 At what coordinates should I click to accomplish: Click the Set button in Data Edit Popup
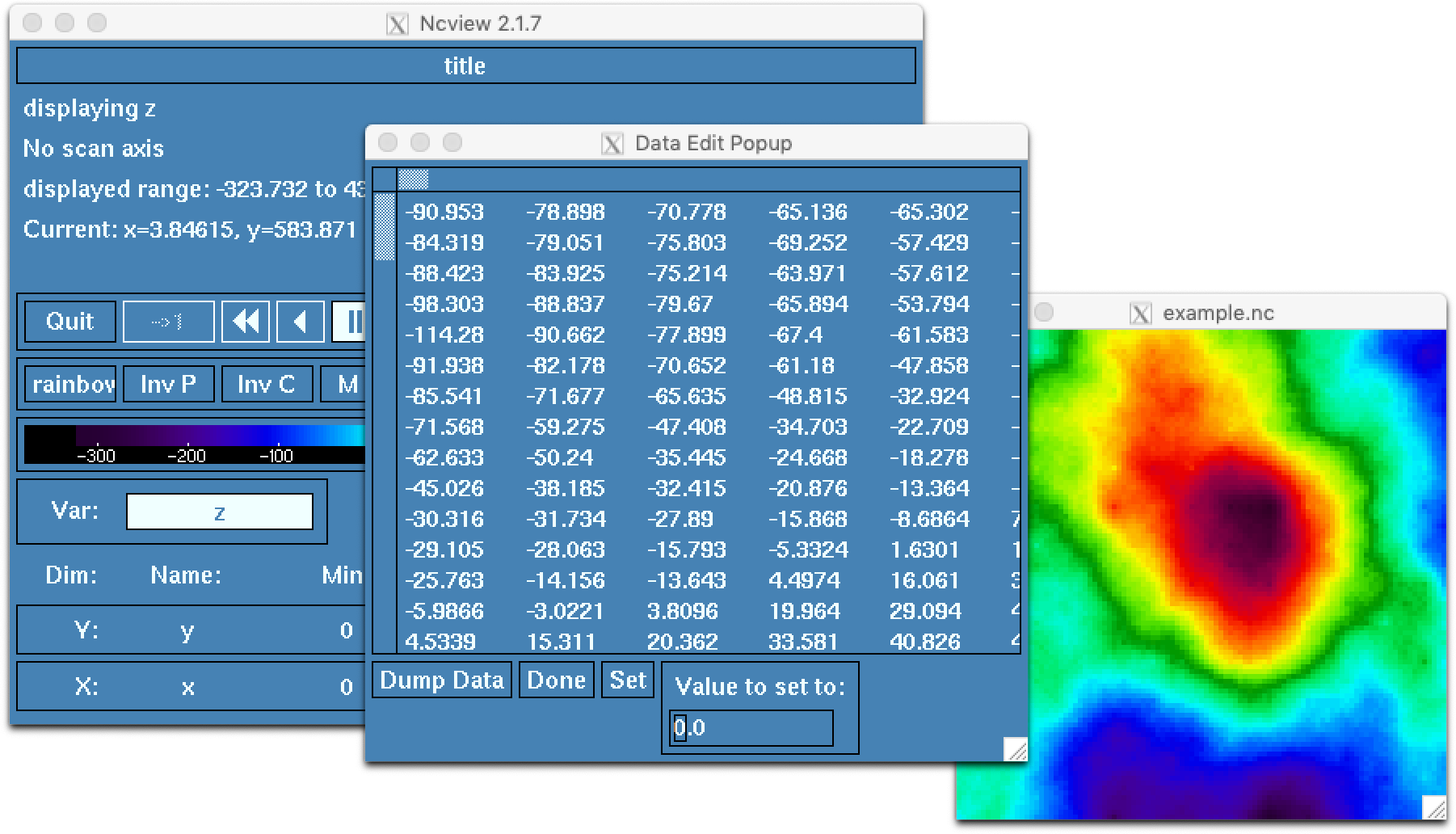[628, 680]
